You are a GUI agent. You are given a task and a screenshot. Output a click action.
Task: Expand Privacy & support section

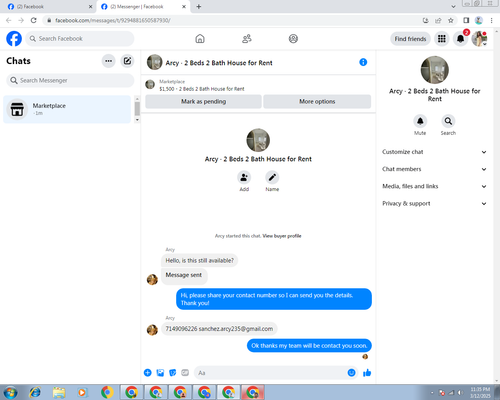[x=434, y=204]
